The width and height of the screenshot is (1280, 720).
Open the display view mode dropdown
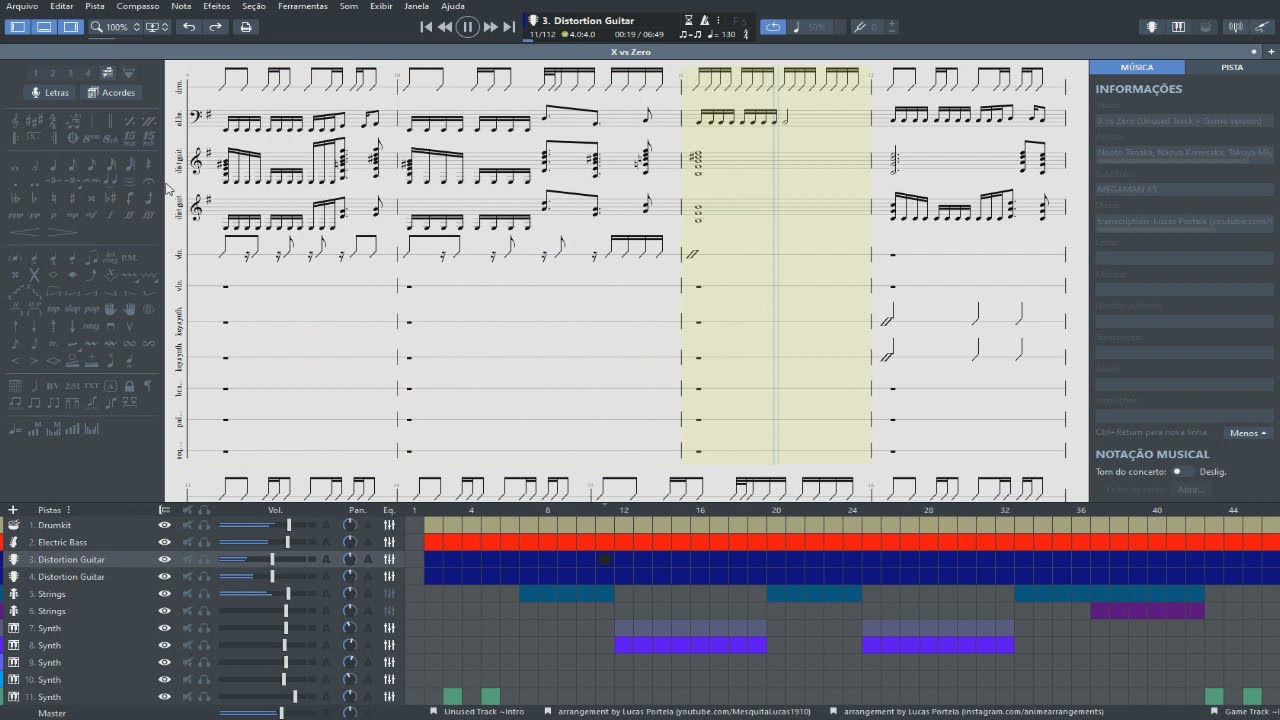click(x=158, y=27)
